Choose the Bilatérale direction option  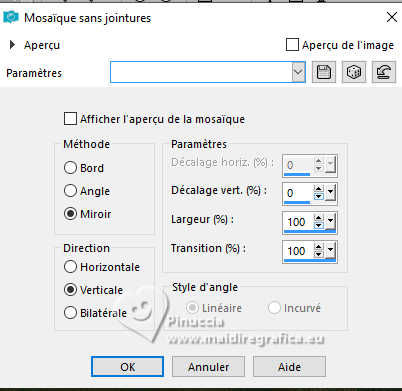[x=70, y=313]
